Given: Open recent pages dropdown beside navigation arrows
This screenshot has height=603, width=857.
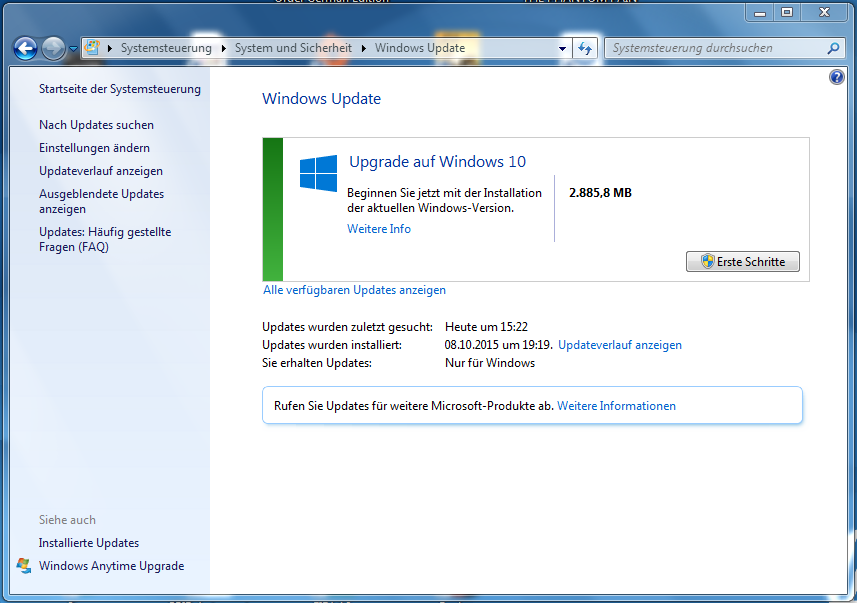Looking at the screenshot, I should [73, 49].
